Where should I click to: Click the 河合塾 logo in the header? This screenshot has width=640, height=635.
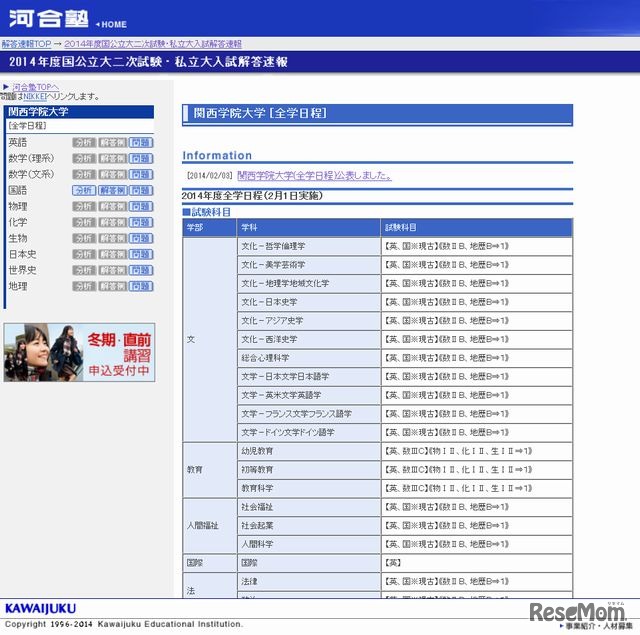[x=49, y=18]
